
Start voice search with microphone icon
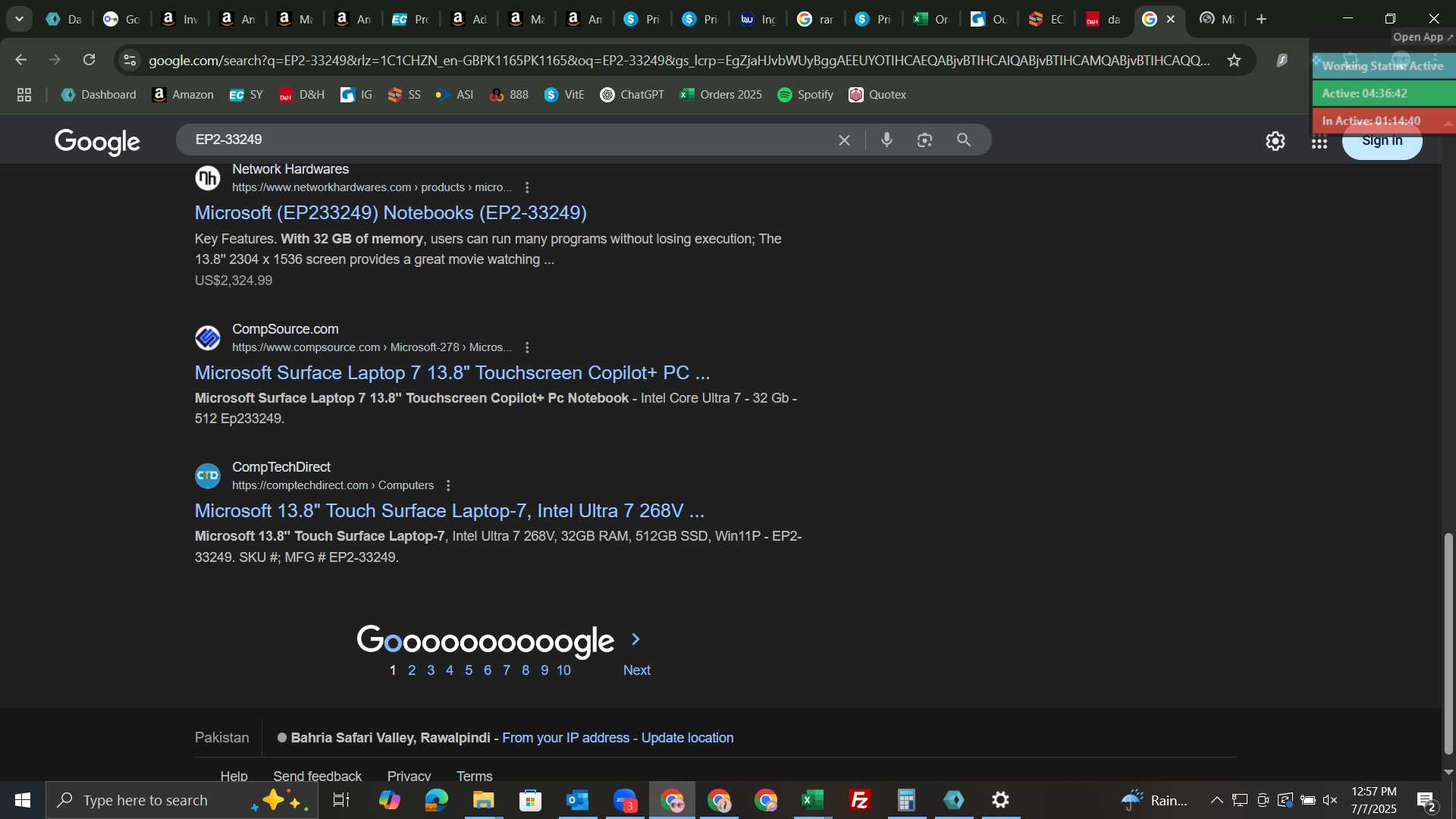886,140
